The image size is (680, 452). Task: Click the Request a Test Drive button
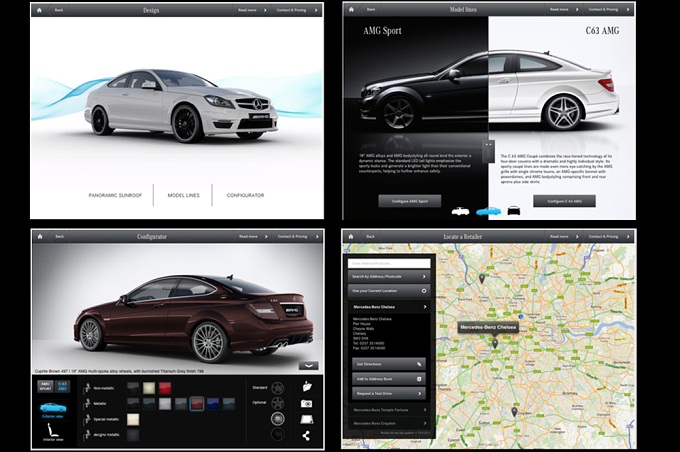(x=389, y=393)
